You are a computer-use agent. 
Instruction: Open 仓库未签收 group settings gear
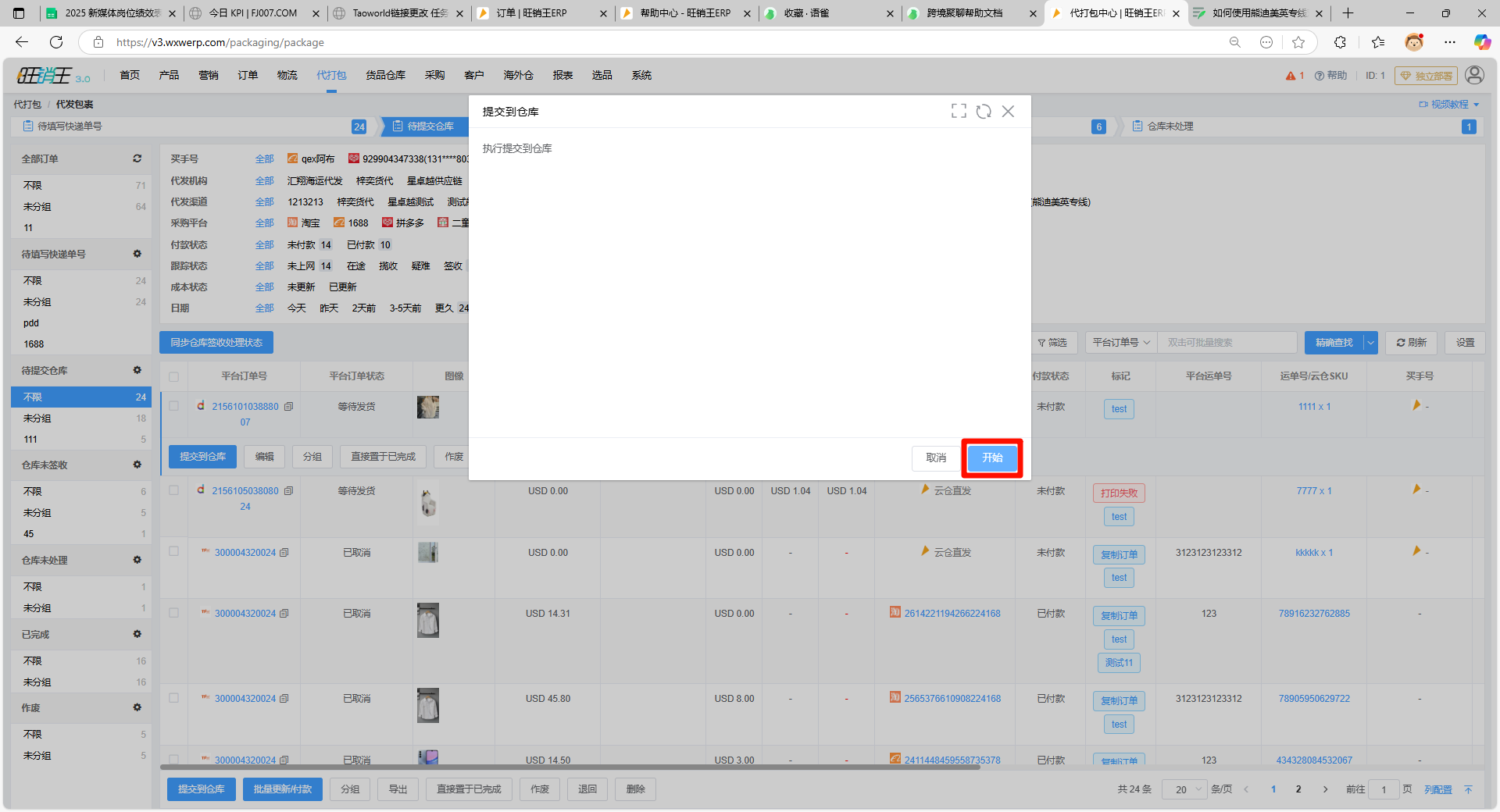pyautogui.click(x=137, y=465)
